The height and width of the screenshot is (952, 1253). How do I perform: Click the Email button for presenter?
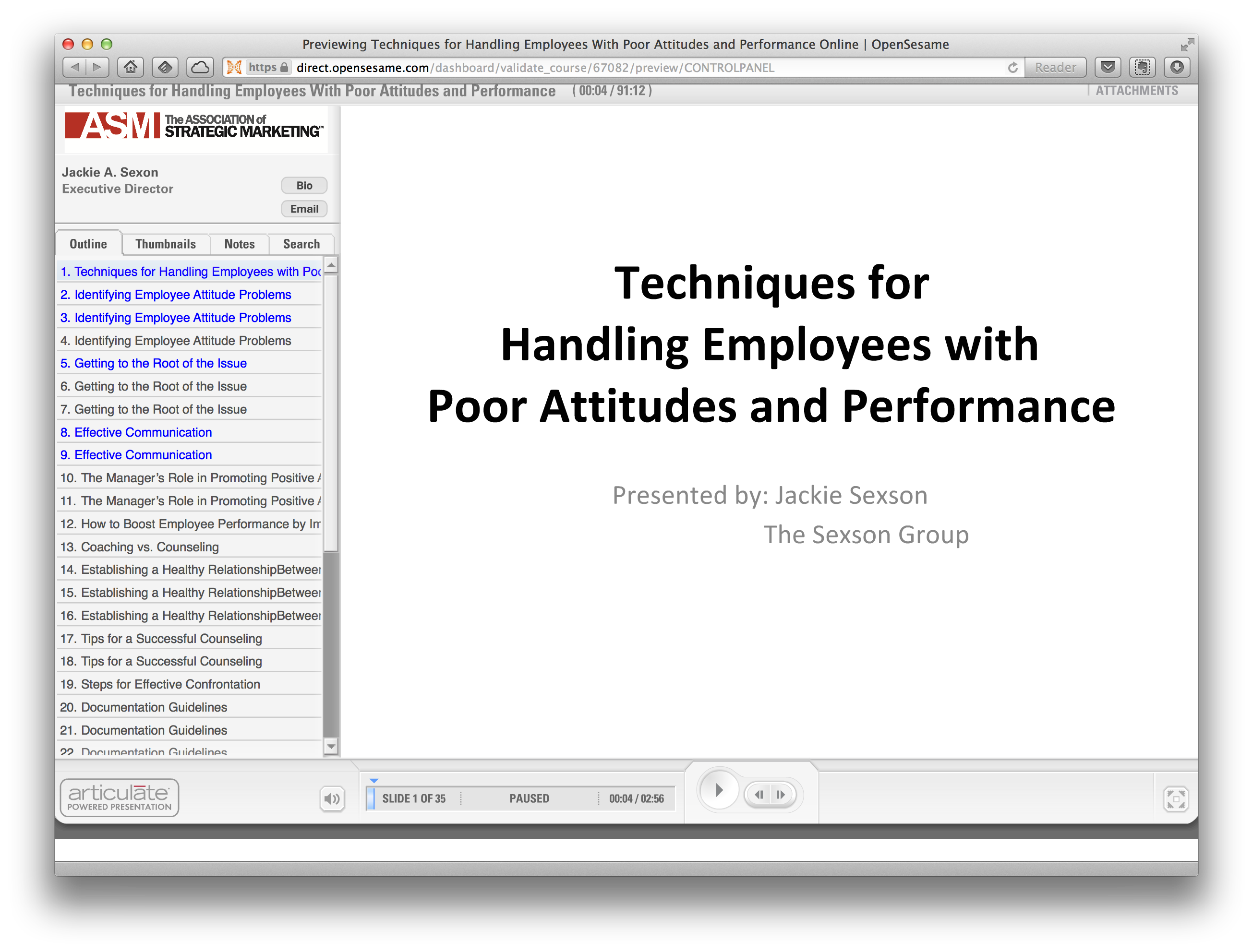pyautogui.click(x=304, y=209)
